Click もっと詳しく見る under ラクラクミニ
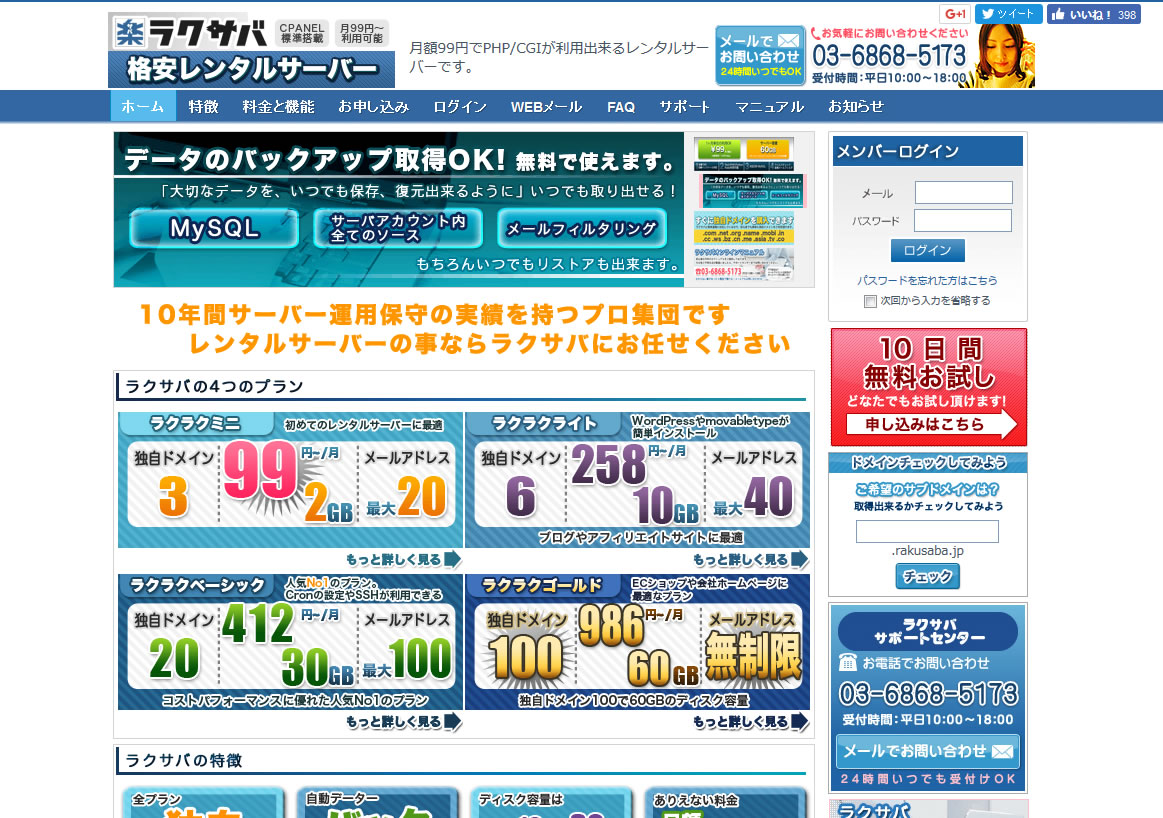This screenshot has height=818, width=1163. click(403, 559)
